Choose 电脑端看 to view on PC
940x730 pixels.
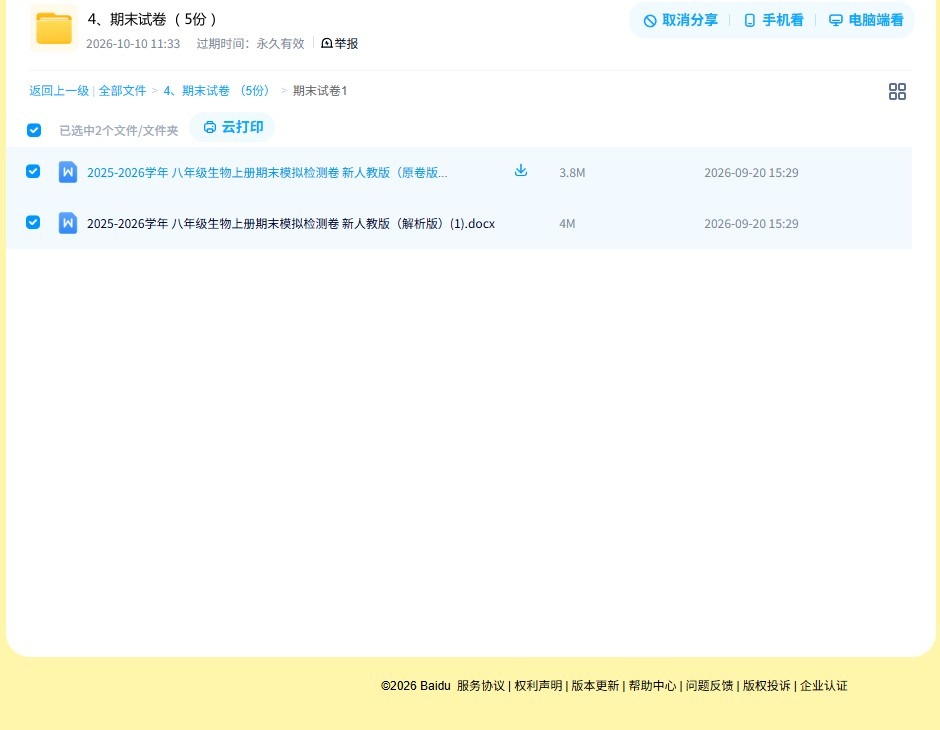pos(866,20)
